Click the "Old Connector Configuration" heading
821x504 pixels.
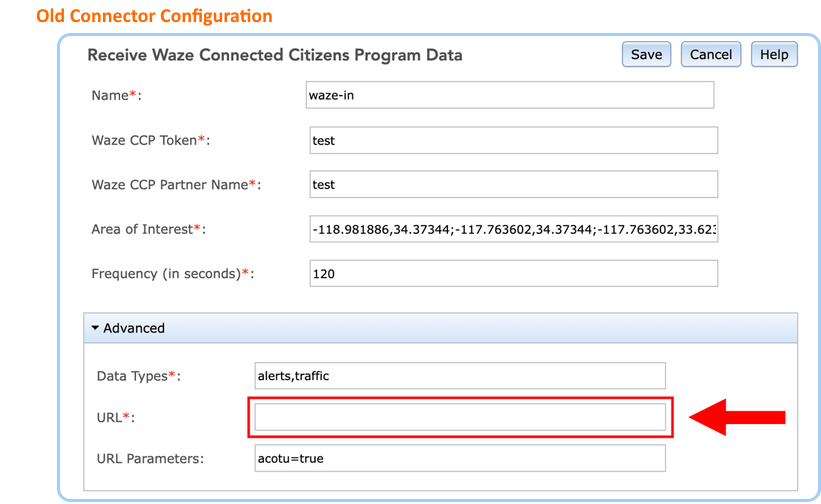coord(154,16)
